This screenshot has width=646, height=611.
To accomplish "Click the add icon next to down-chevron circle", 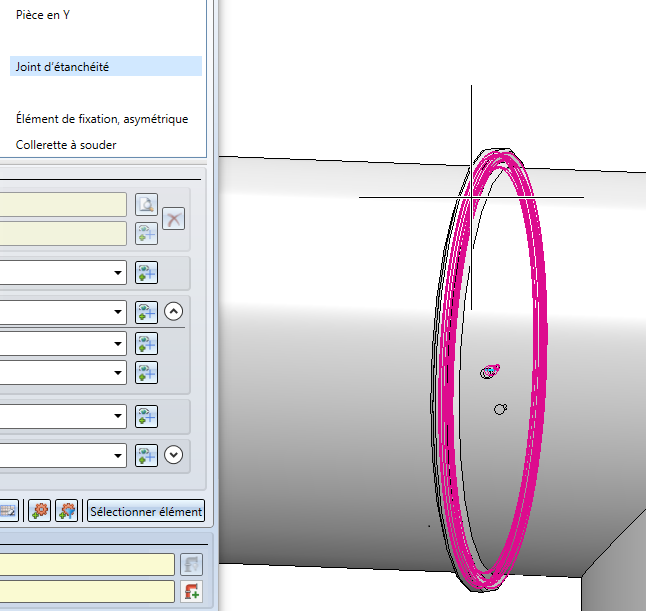I will point(146,455).
